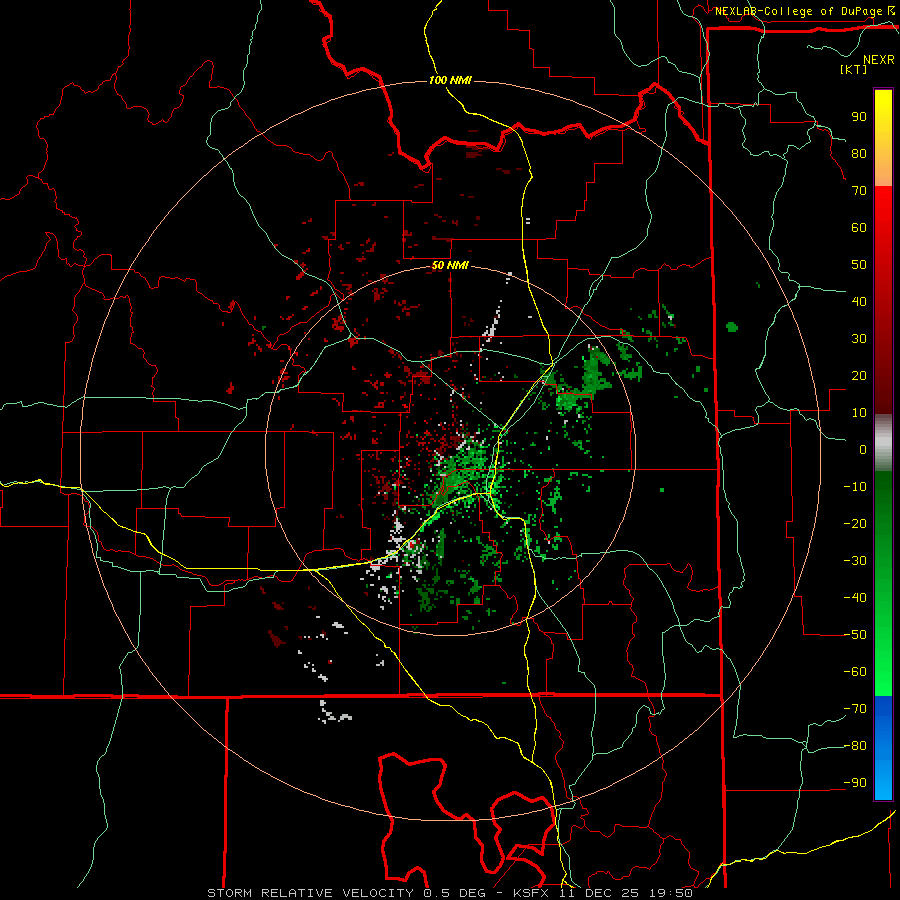Click the blue segment of the color bar
Screen dimensions: 900x900
pos(883,748)
